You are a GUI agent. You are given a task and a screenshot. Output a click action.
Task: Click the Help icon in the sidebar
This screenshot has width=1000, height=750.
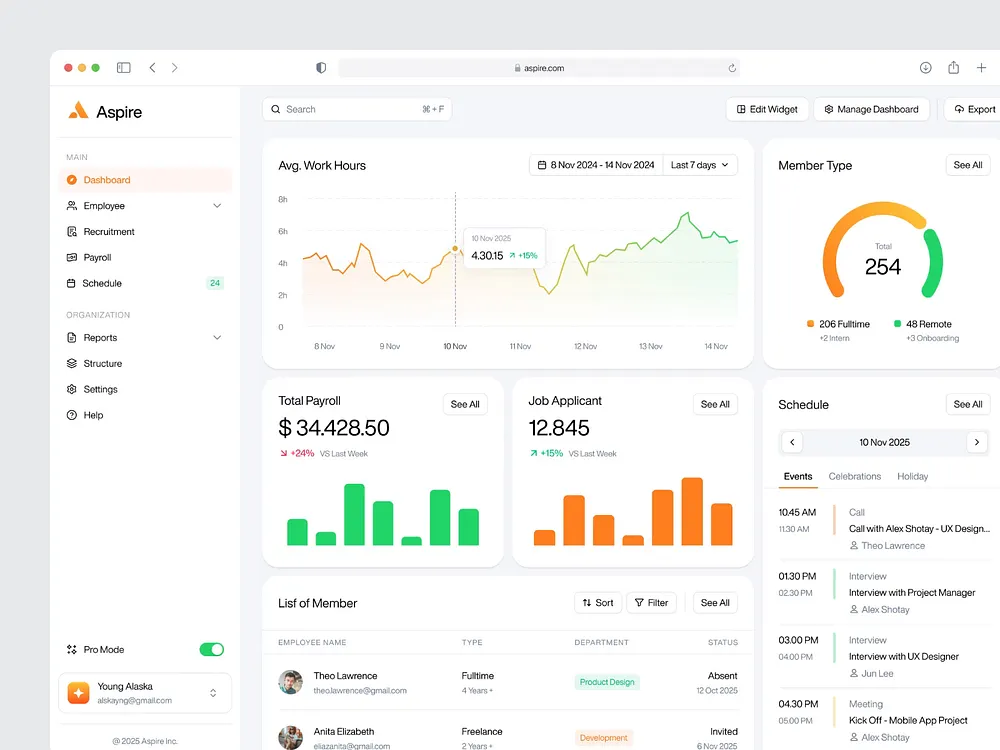coord(74,415)
